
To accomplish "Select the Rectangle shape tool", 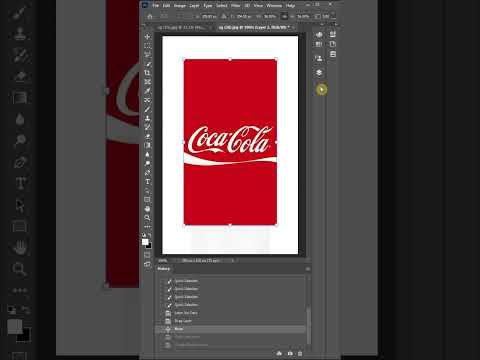I will click(147, 199).
